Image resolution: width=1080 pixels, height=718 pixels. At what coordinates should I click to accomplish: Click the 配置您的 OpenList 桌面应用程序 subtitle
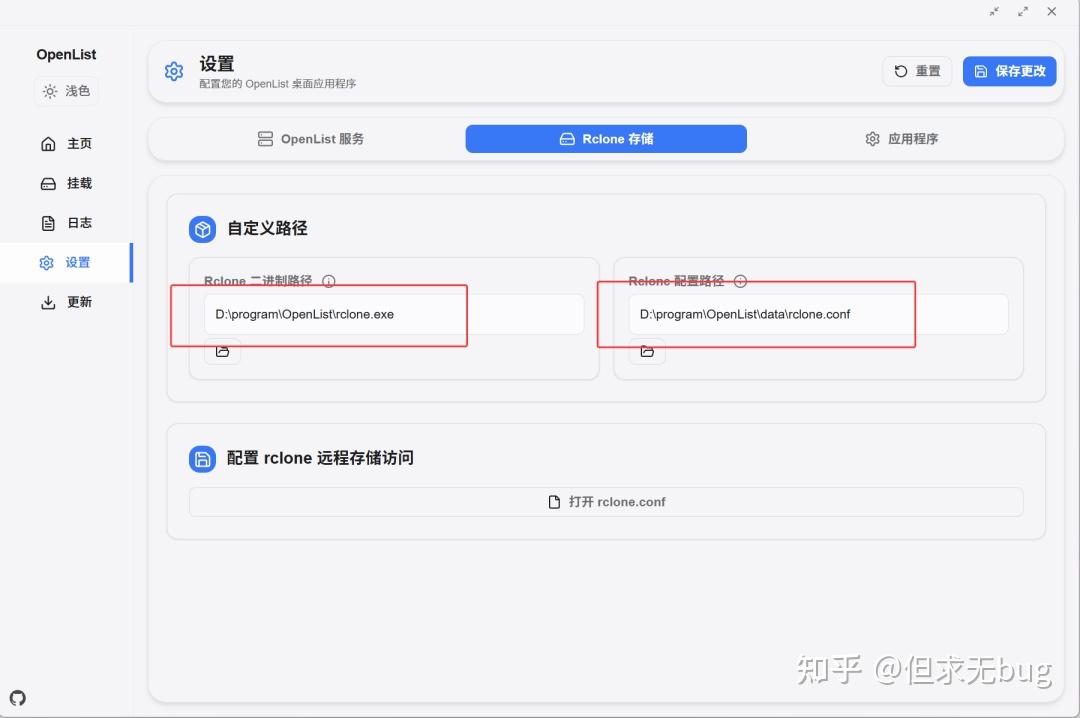278,84
